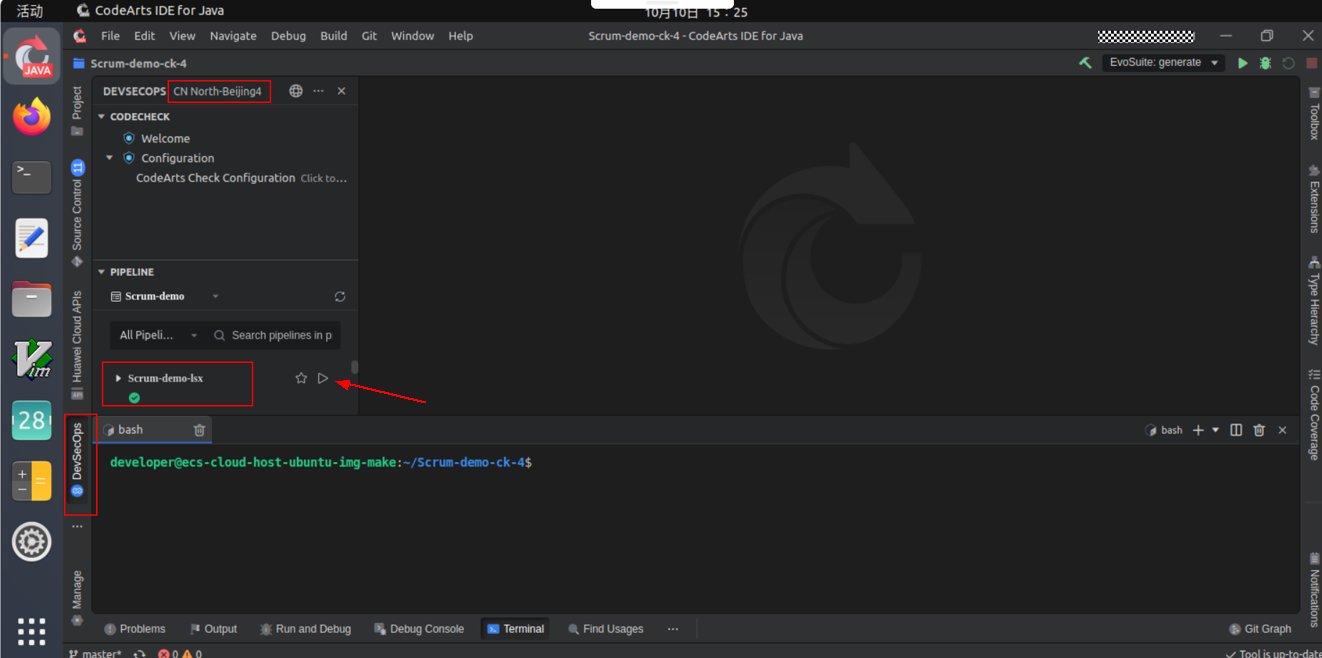Image resolution: width=1322 pixels, height=658 pixels.
Task: Open the Debug menu
Action: tap(288, 36)
